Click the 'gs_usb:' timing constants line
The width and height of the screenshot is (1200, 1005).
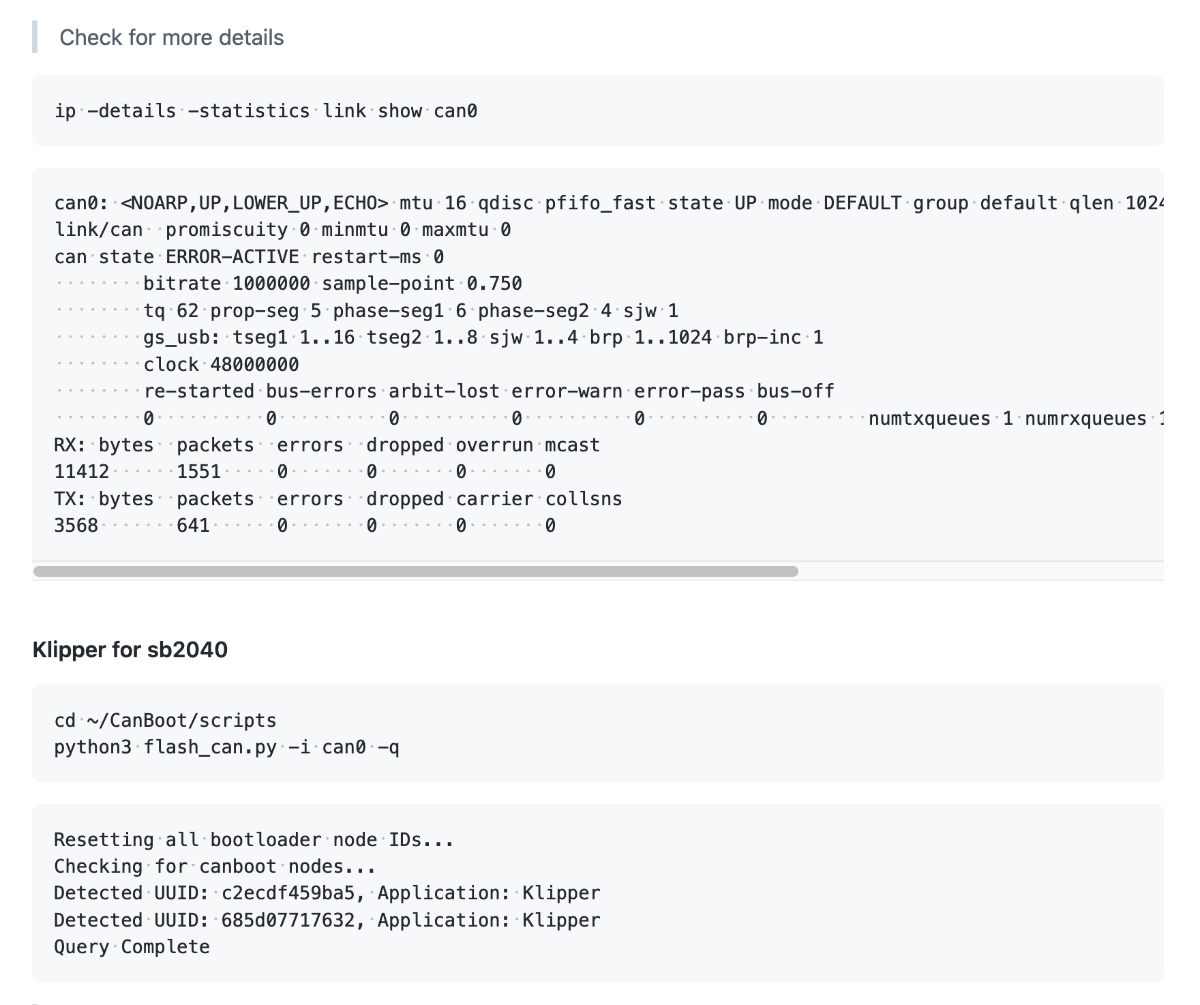[x=483, y=338]
